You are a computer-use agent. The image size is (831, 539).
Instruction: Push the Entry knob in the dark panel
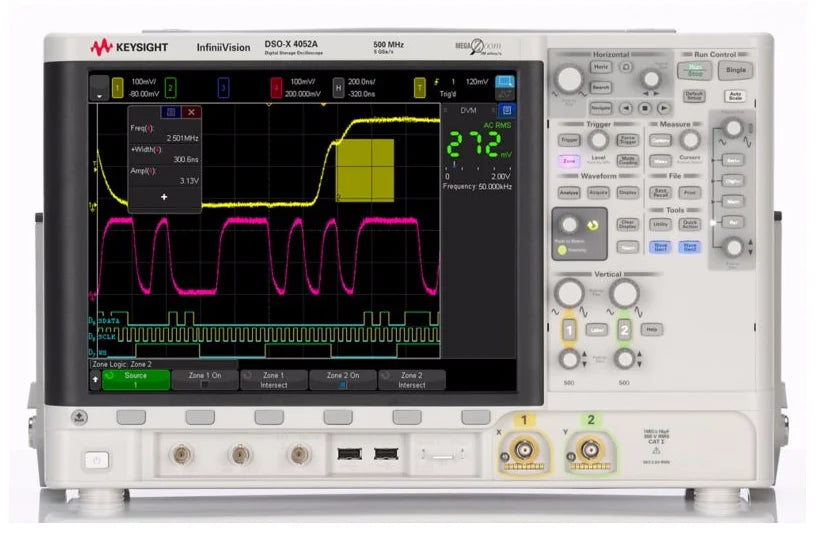(x=569, y=225)
